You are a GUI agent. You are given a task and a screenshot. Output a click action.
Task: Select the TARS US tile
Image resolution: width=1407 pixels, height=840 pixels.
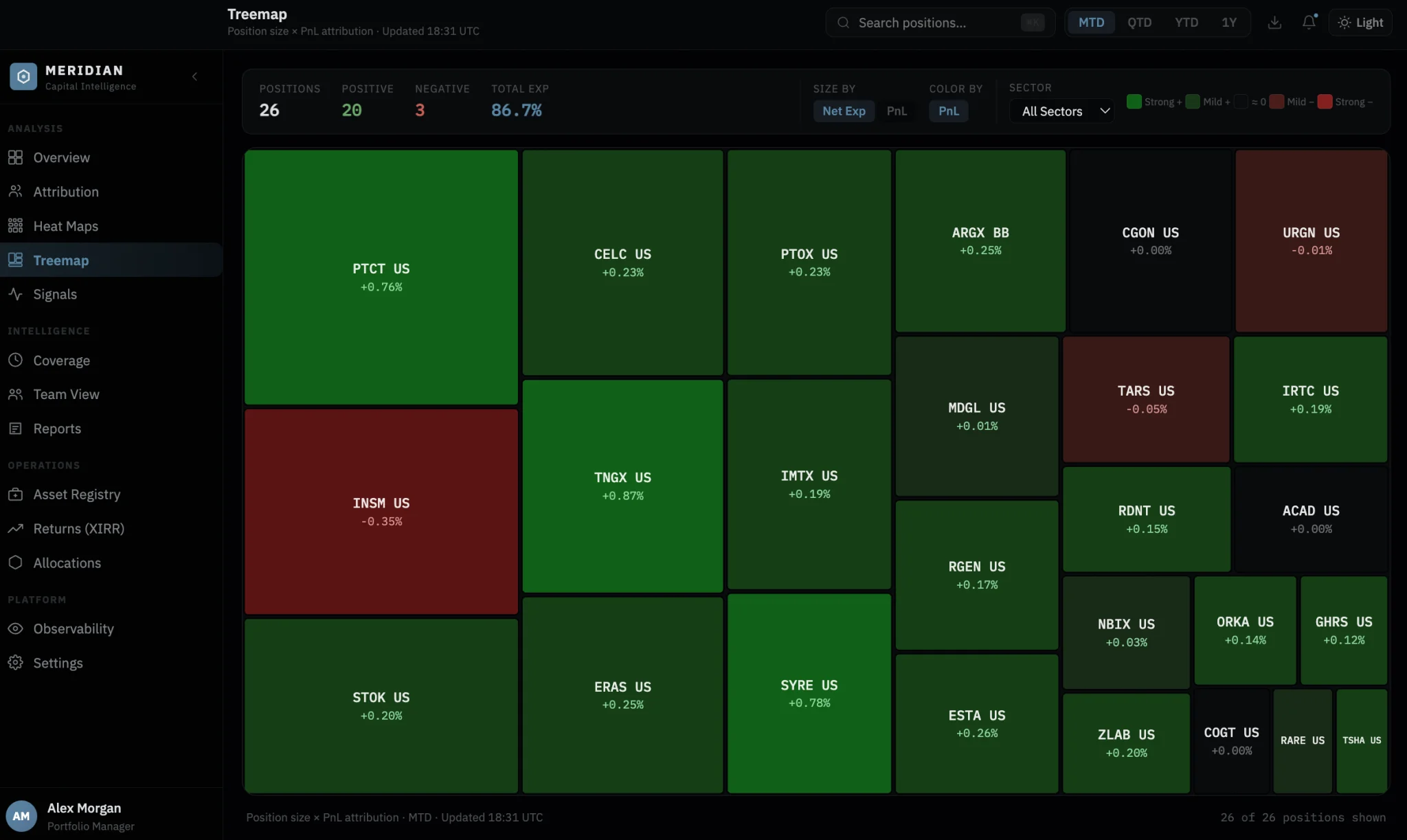click(1146, 399)
